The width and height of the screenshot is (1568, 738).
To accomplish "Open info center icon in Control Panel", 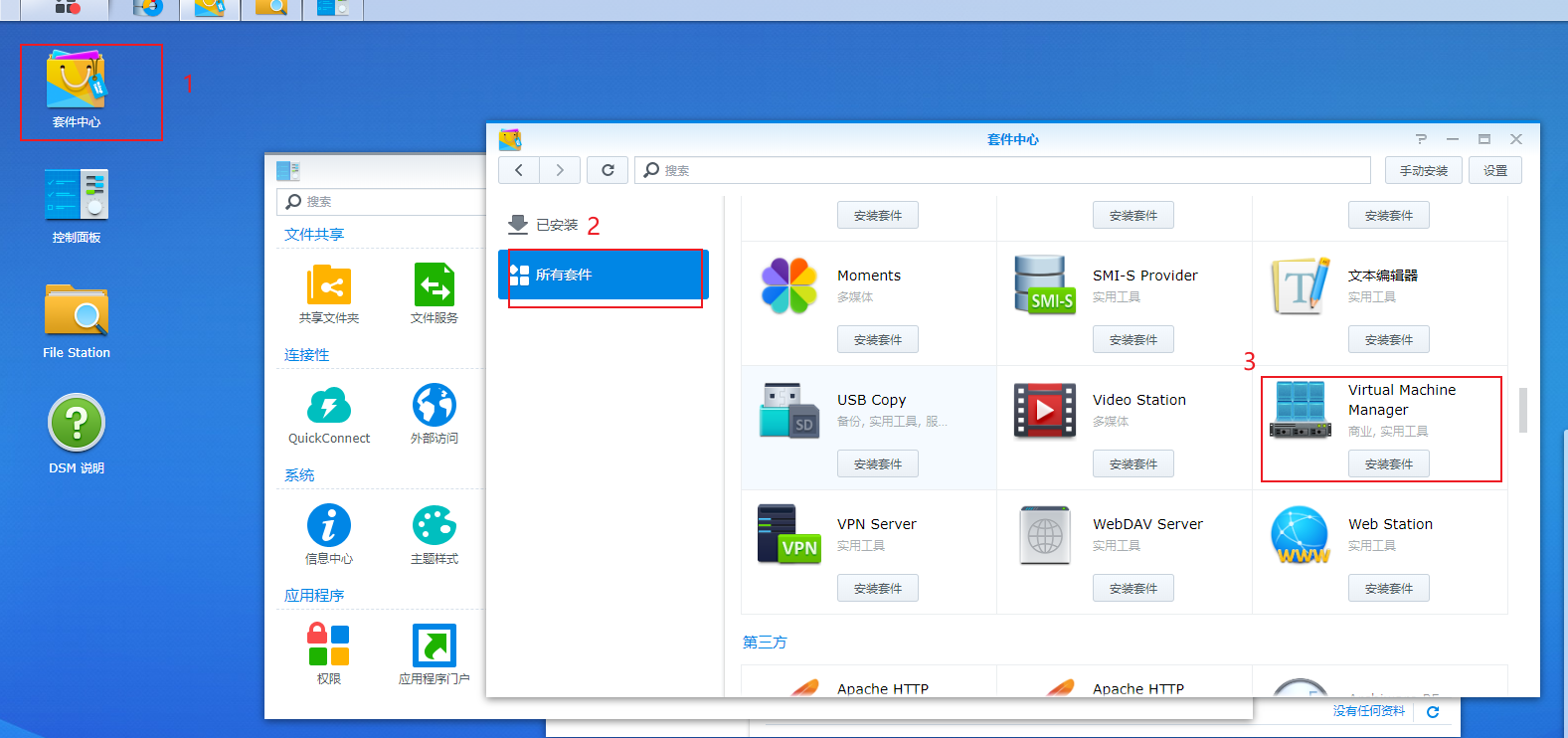I will pyautogui.click(x=329, y=525).
